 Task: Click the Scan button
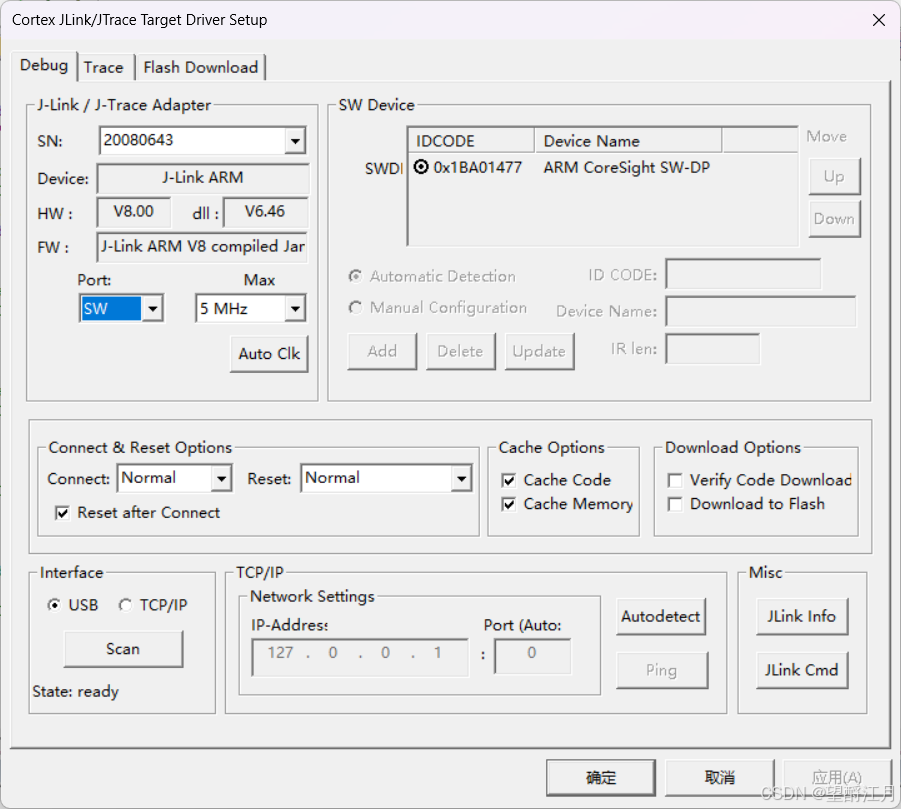pos(123,649)
